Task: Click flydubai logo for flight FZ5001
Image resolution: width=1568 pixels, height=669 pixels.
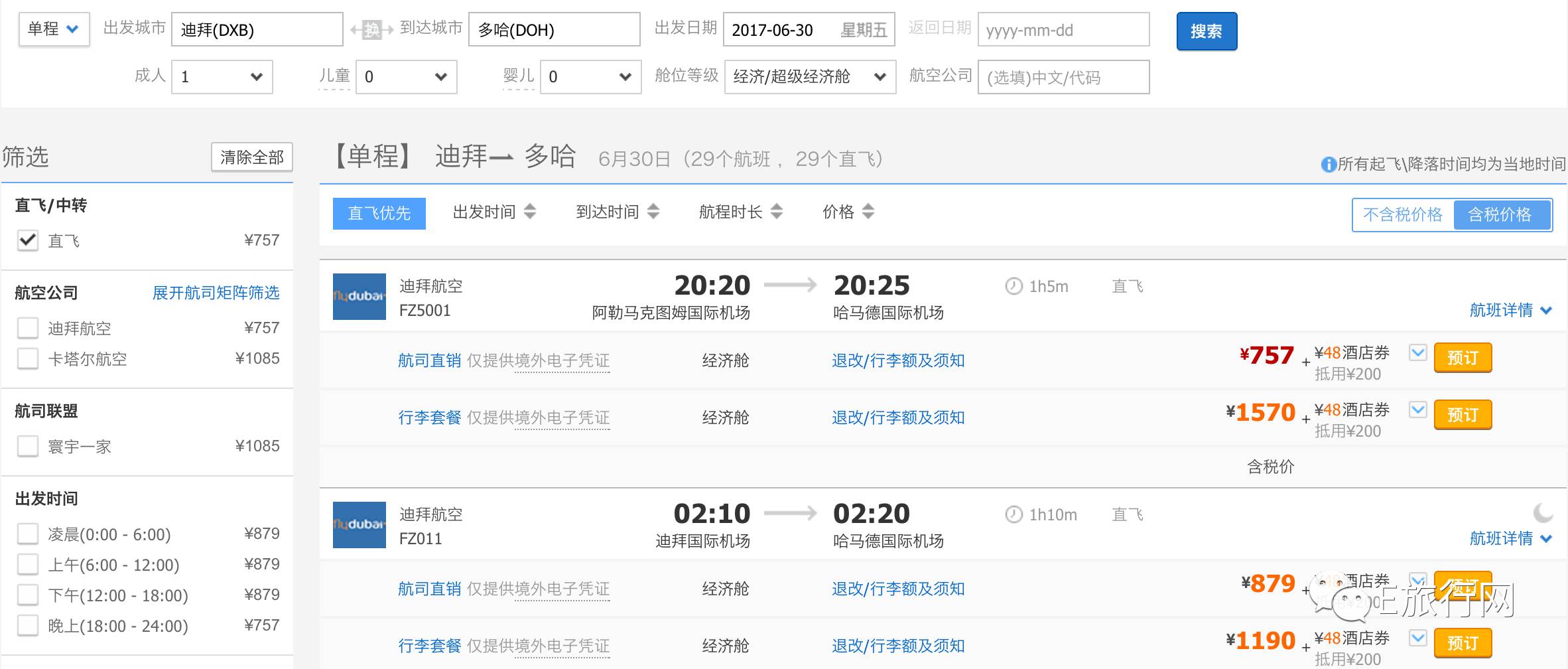Action: [x=359, y=297]
